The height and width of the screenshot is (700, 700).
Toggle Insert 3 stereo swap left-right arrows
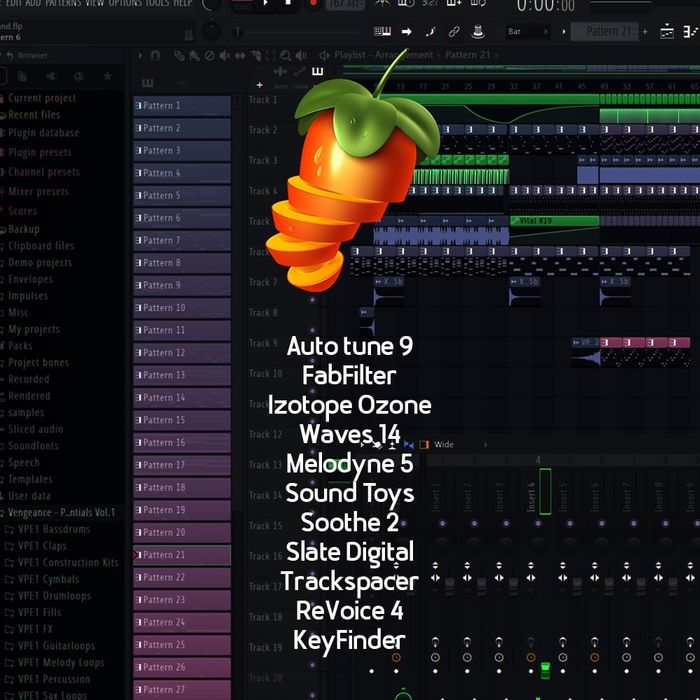click(x=499, y=578)
